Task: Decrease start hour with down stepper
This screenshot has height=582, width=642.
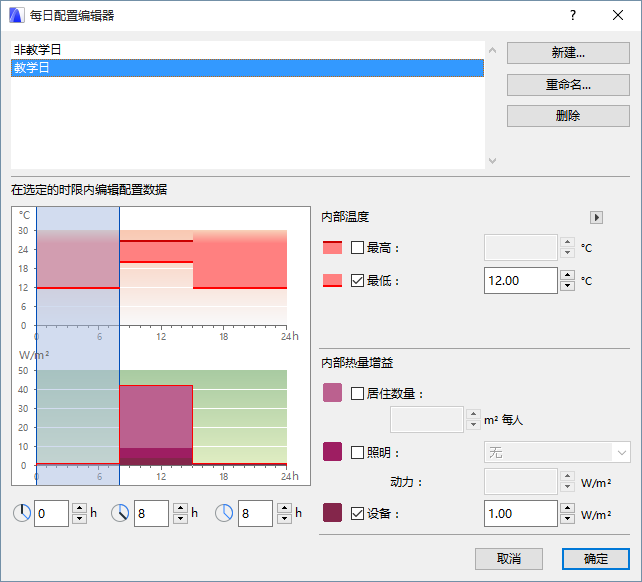Action: click(79, 519)
